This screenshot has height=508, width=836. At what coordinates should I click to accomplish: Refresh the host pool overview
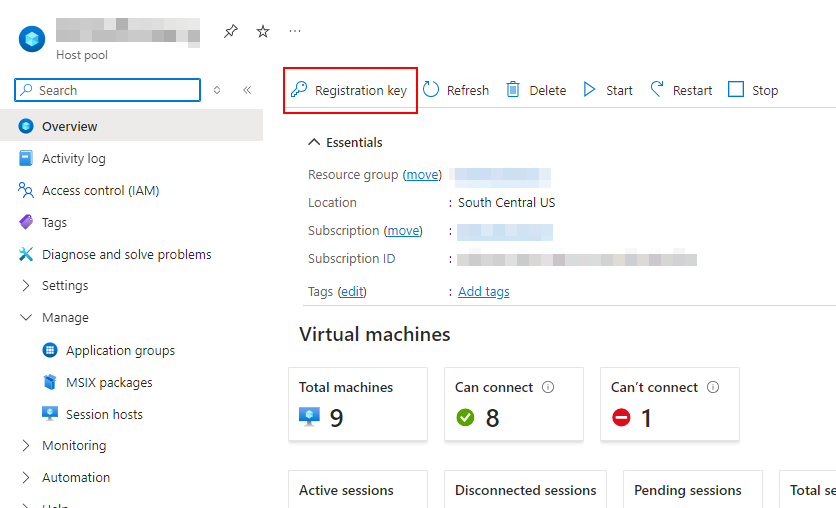click(456, 90)
